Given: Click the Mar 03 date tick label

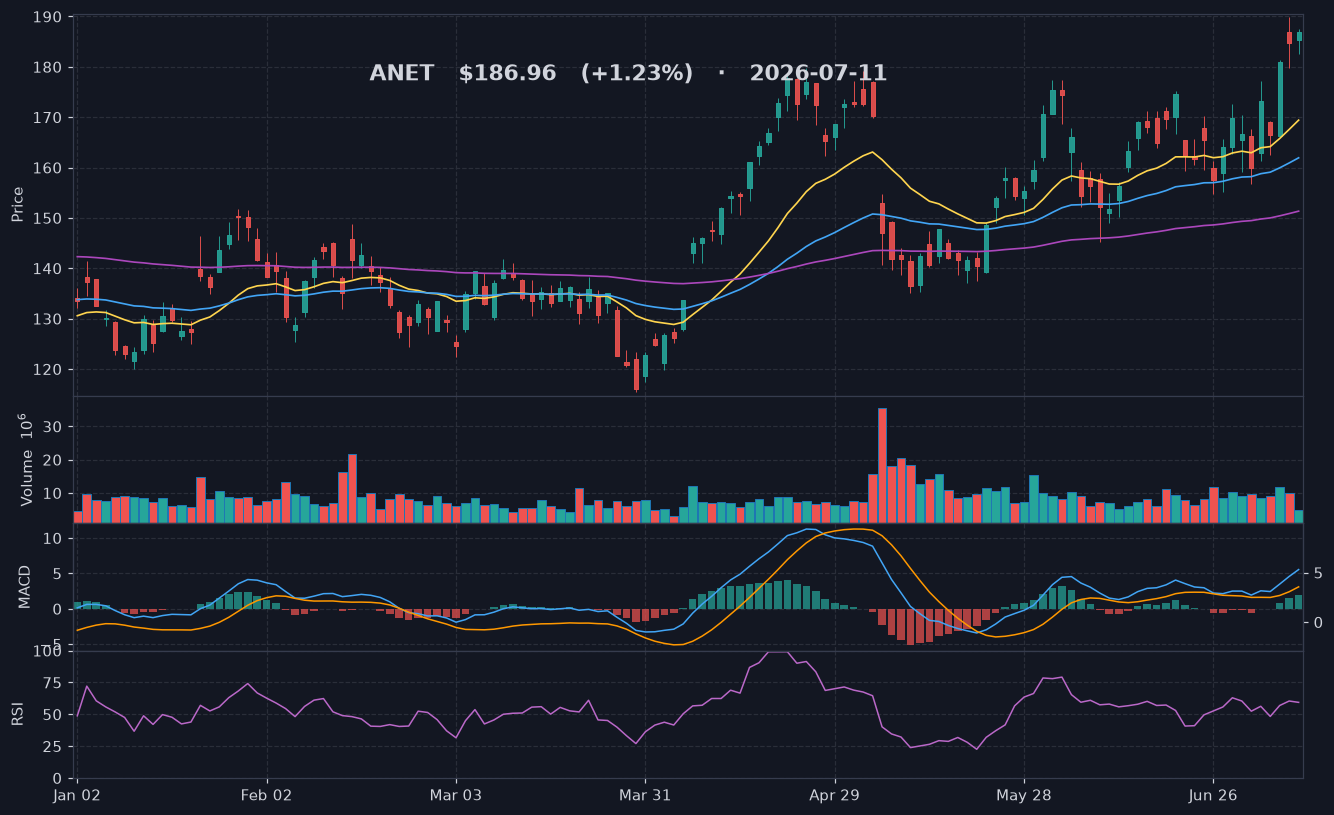Looking at the screenshot, I should [x=456, y=796].
